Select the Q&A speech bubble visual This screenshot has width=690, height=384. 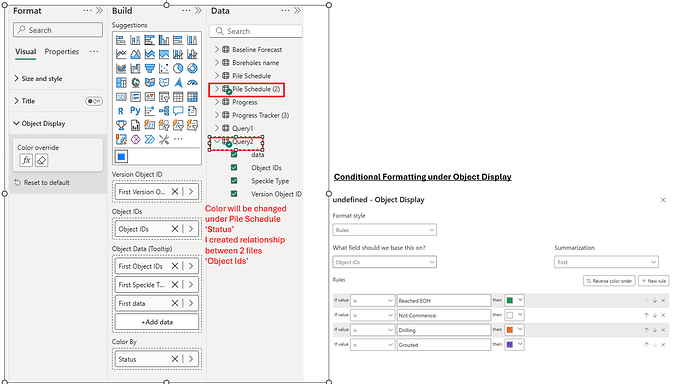tap(178, 111)
